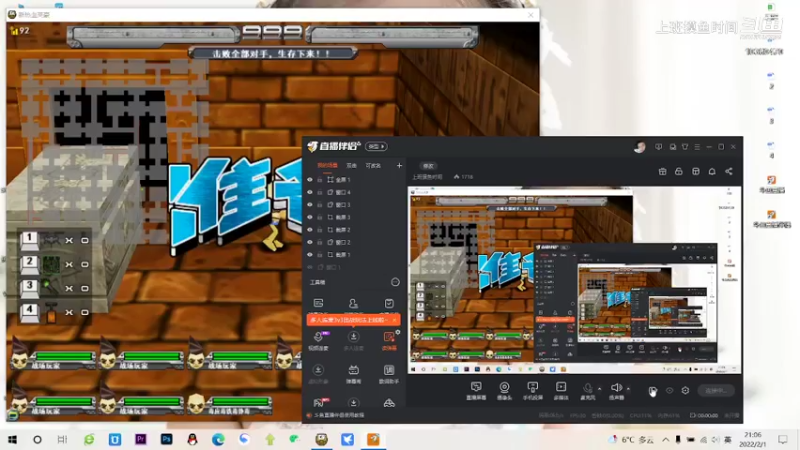The image size is (800, 450).
Task: Open the video beauty tool
Action: tap(318, 340)
